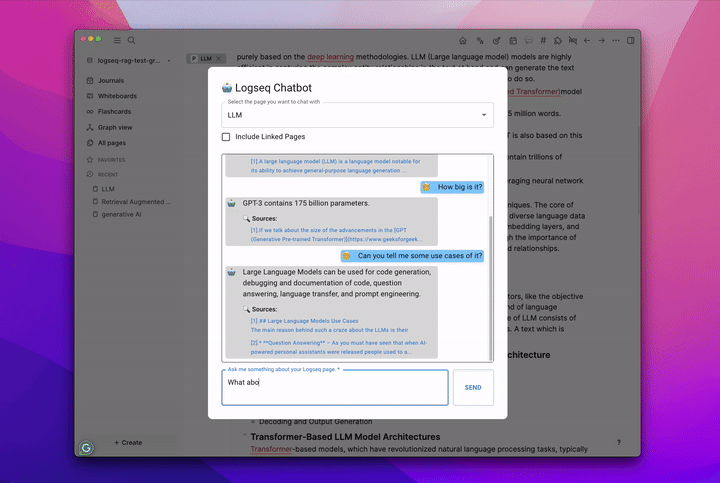
Task: Open recent page LLM
Action: point(108,189)
